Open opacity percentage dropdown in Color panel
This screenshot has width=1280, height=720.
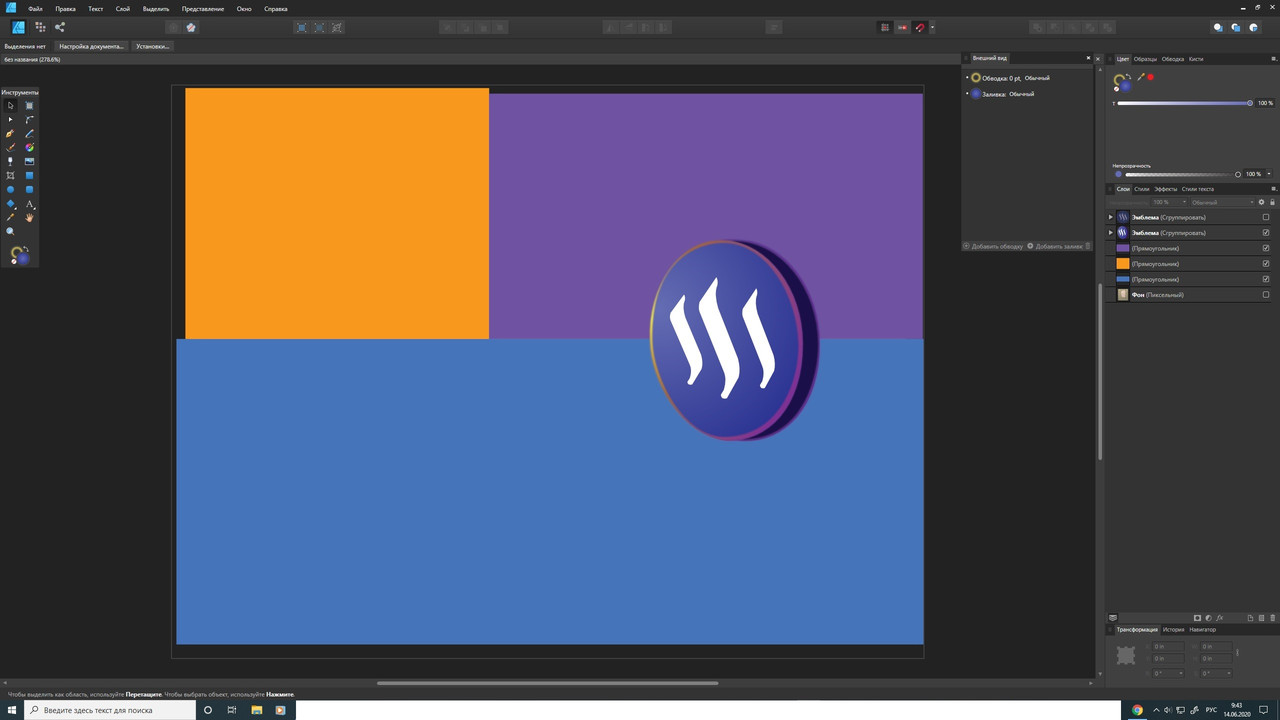pos(1269,174)
